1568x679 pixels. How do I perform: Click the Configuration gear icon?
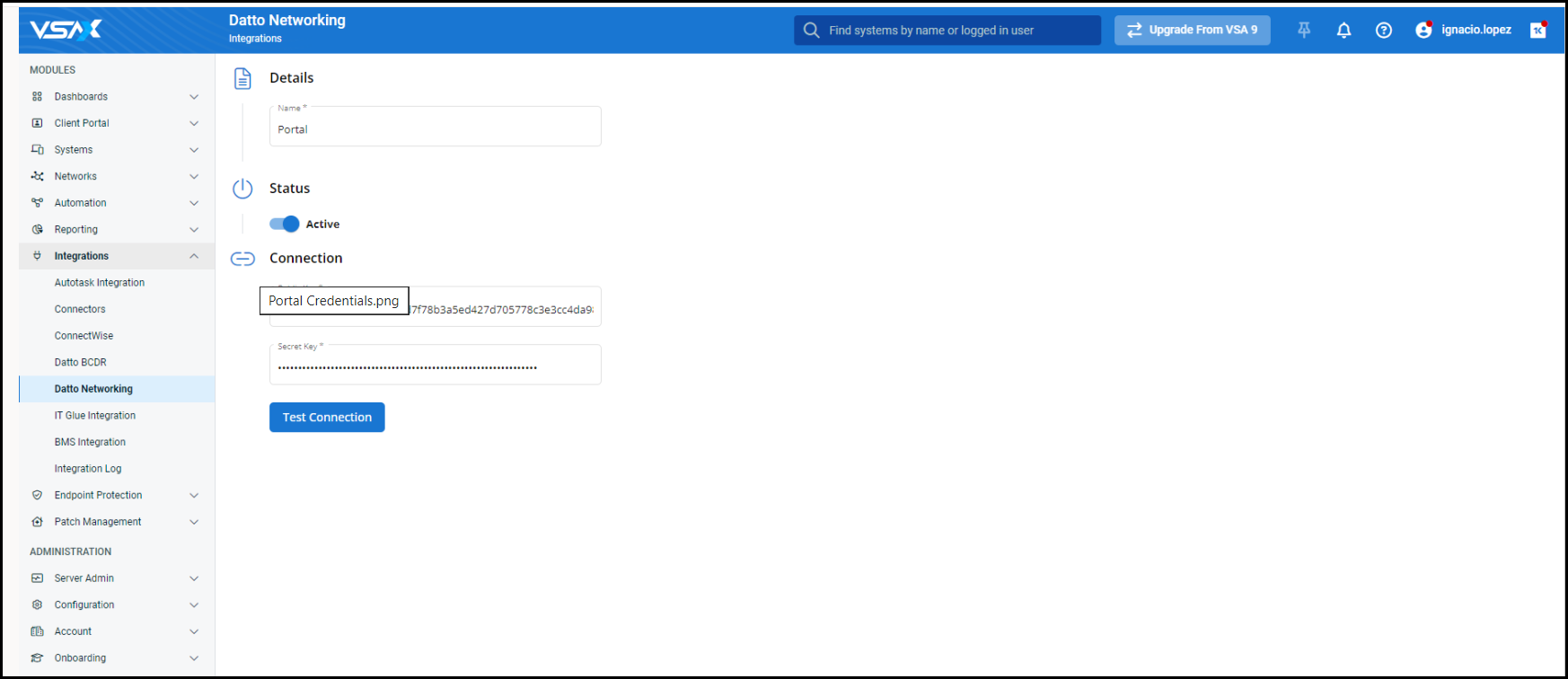point(37,604)
